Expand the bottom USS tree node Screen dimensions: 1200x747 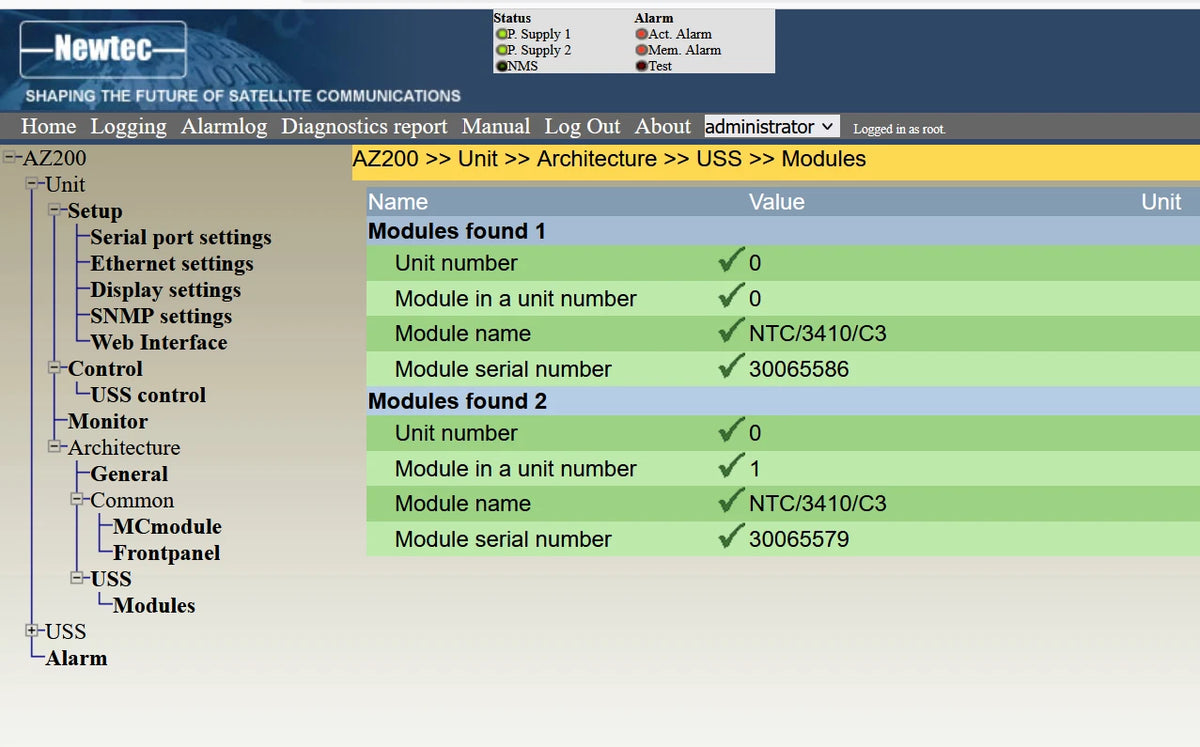coord(32,632)
